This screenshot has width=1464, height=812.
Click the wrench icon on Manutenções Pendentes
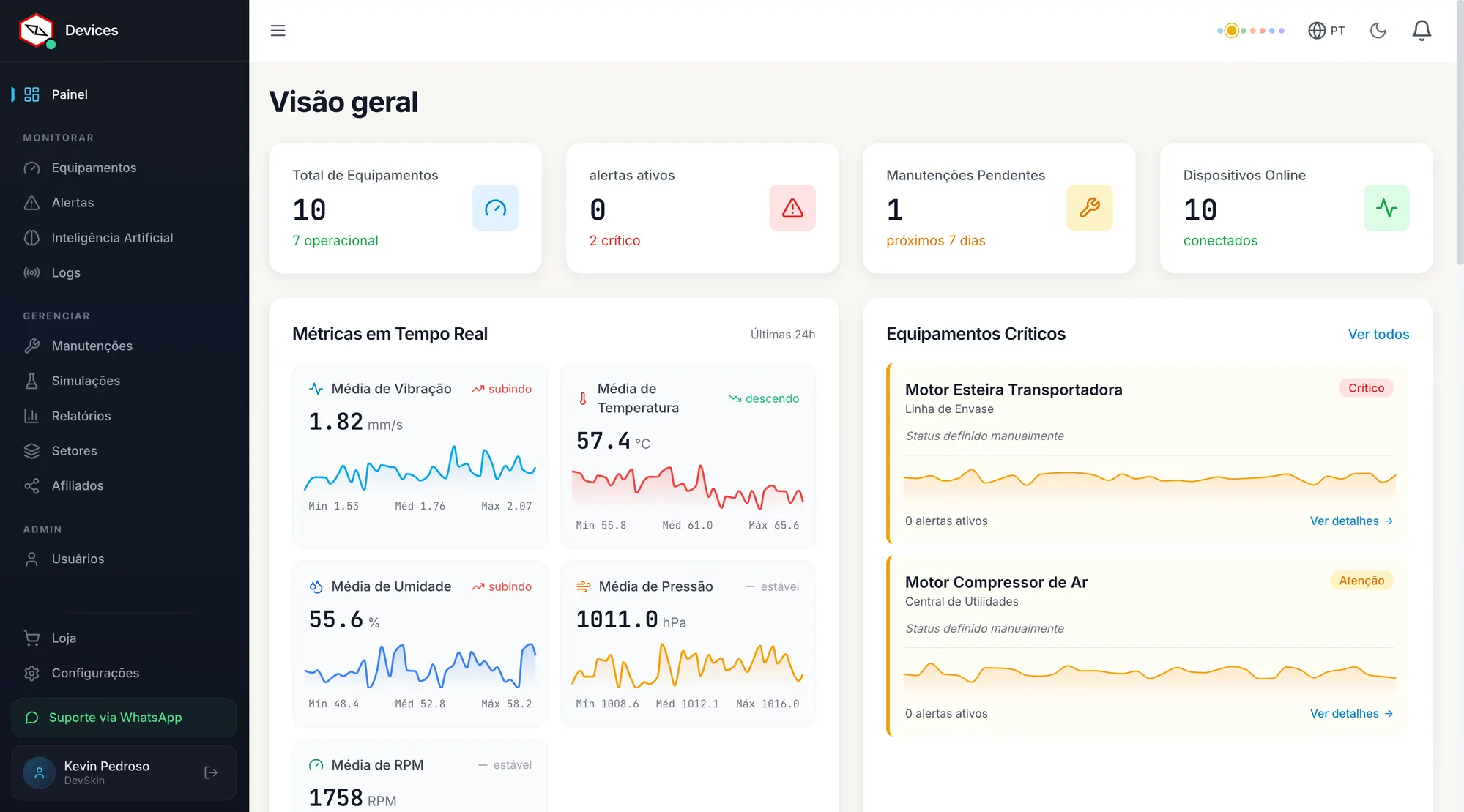point(1090,208)
